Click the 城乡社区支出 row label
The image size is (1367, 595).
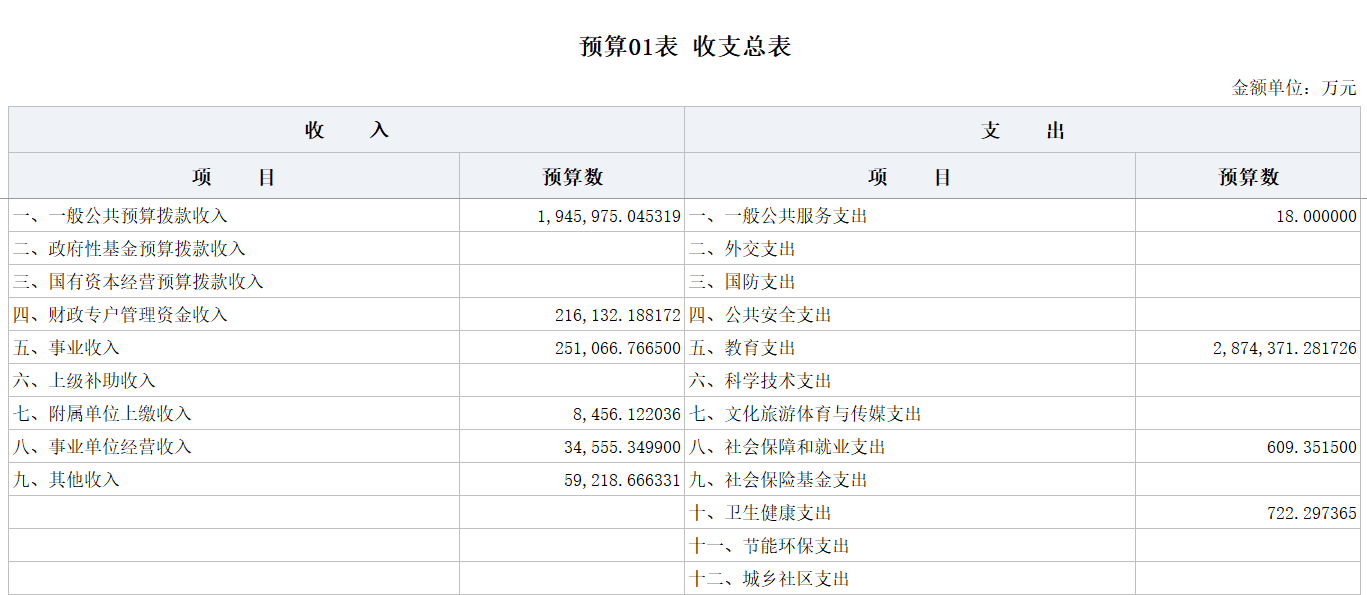[769, 579]
